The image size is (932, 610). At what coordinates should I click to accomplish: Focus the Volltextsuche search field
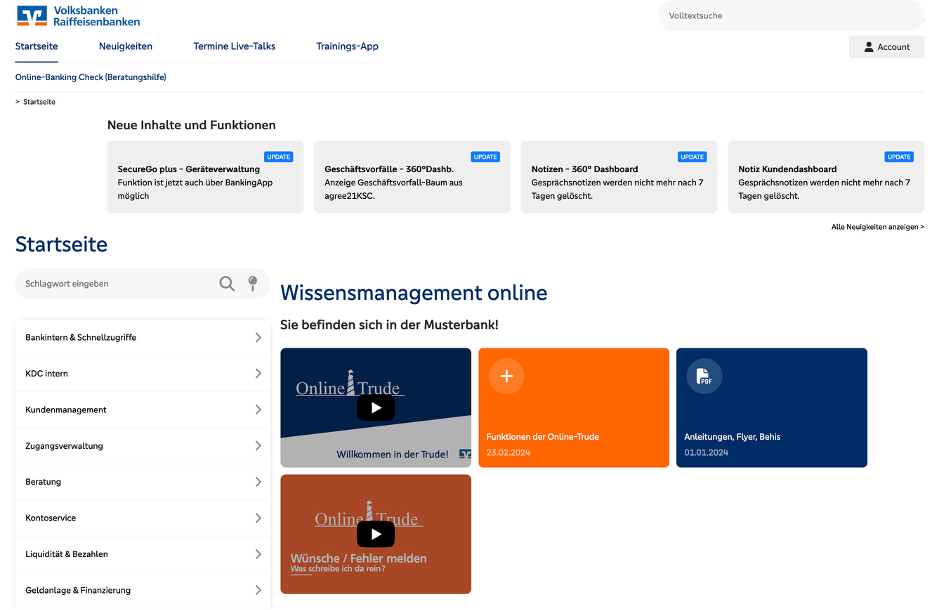(x=791, y=16)
